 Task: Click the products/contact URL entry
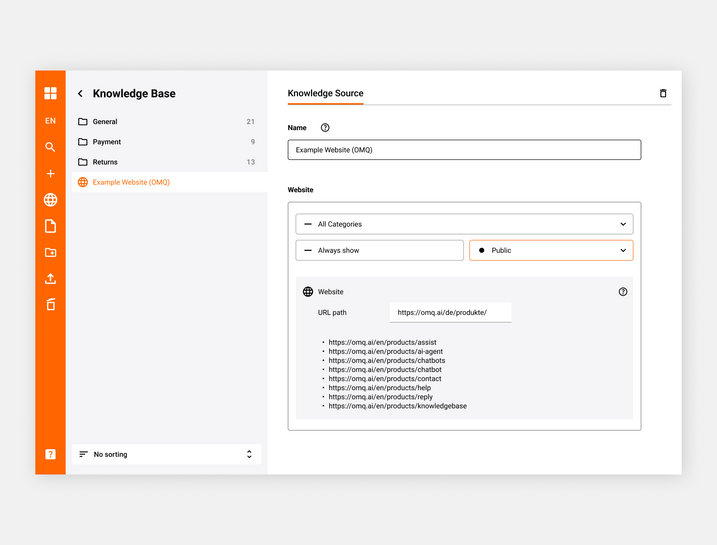pyautogui.click(x=385, y=379)
